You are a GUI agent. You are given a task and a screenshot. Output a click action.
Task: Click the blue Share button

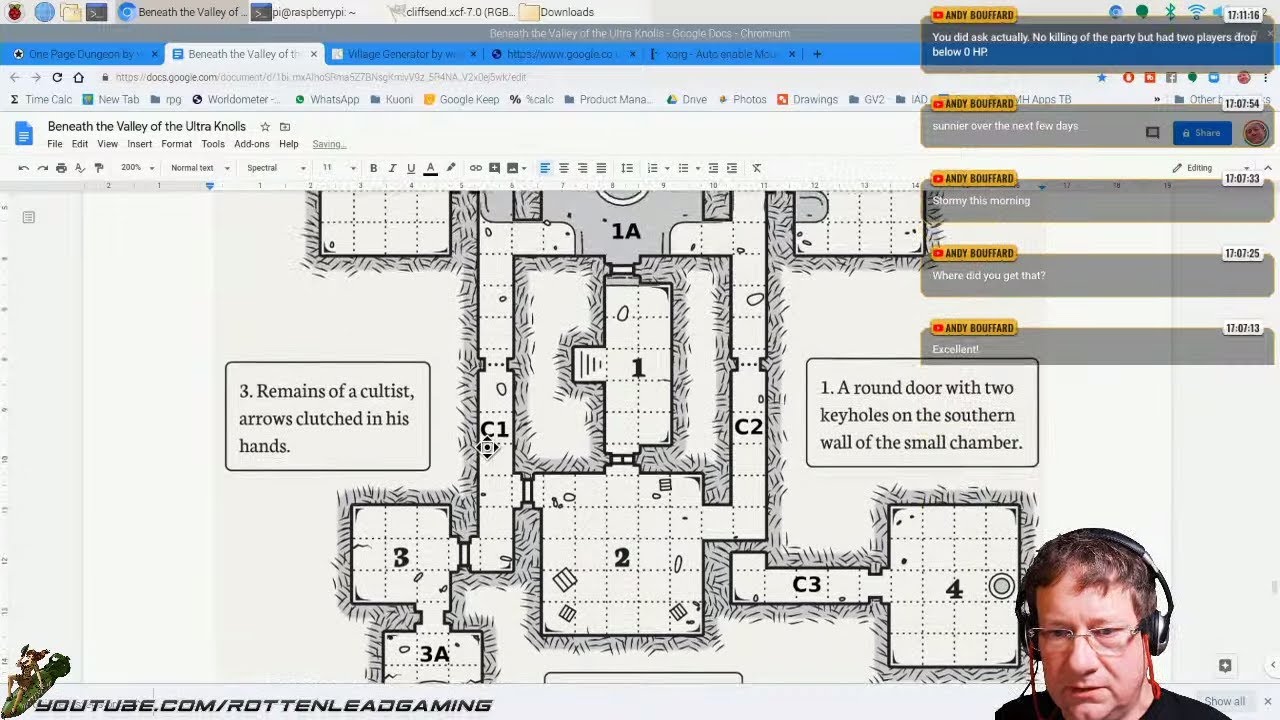tap(1202, 133)
